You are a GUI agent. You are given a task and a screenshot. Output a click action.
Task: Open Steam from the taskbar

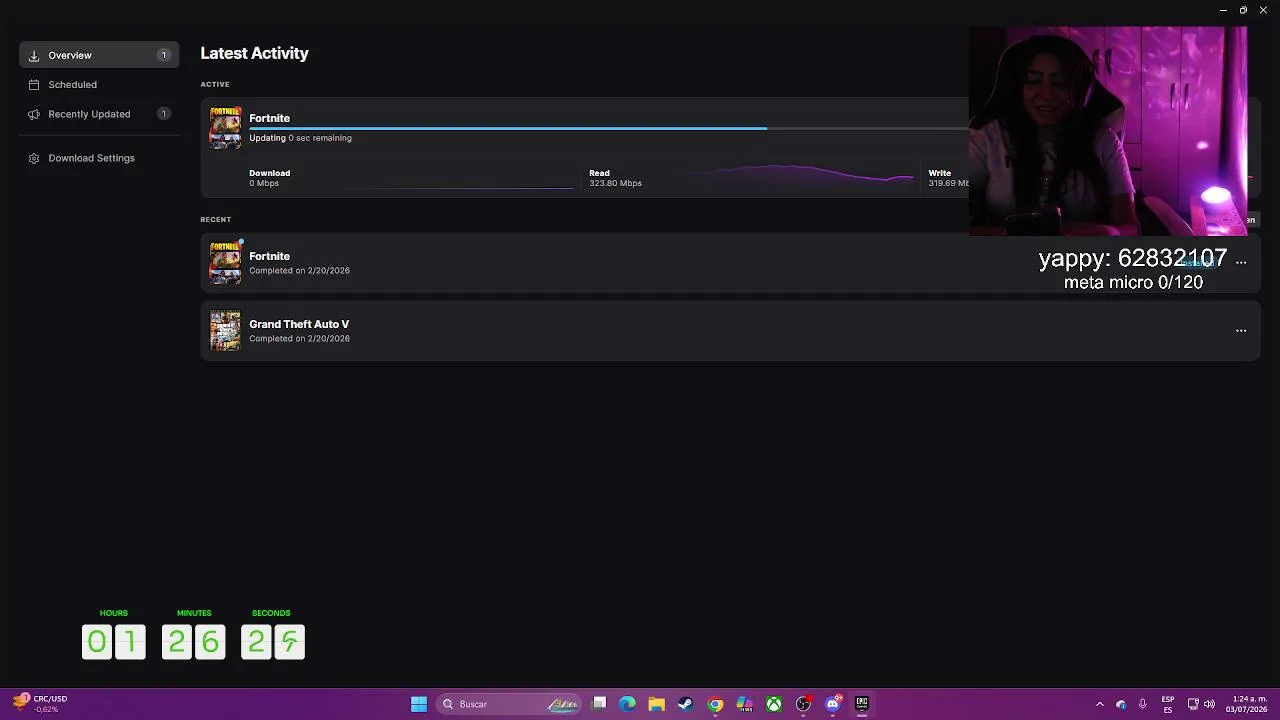tap(685, 704)
